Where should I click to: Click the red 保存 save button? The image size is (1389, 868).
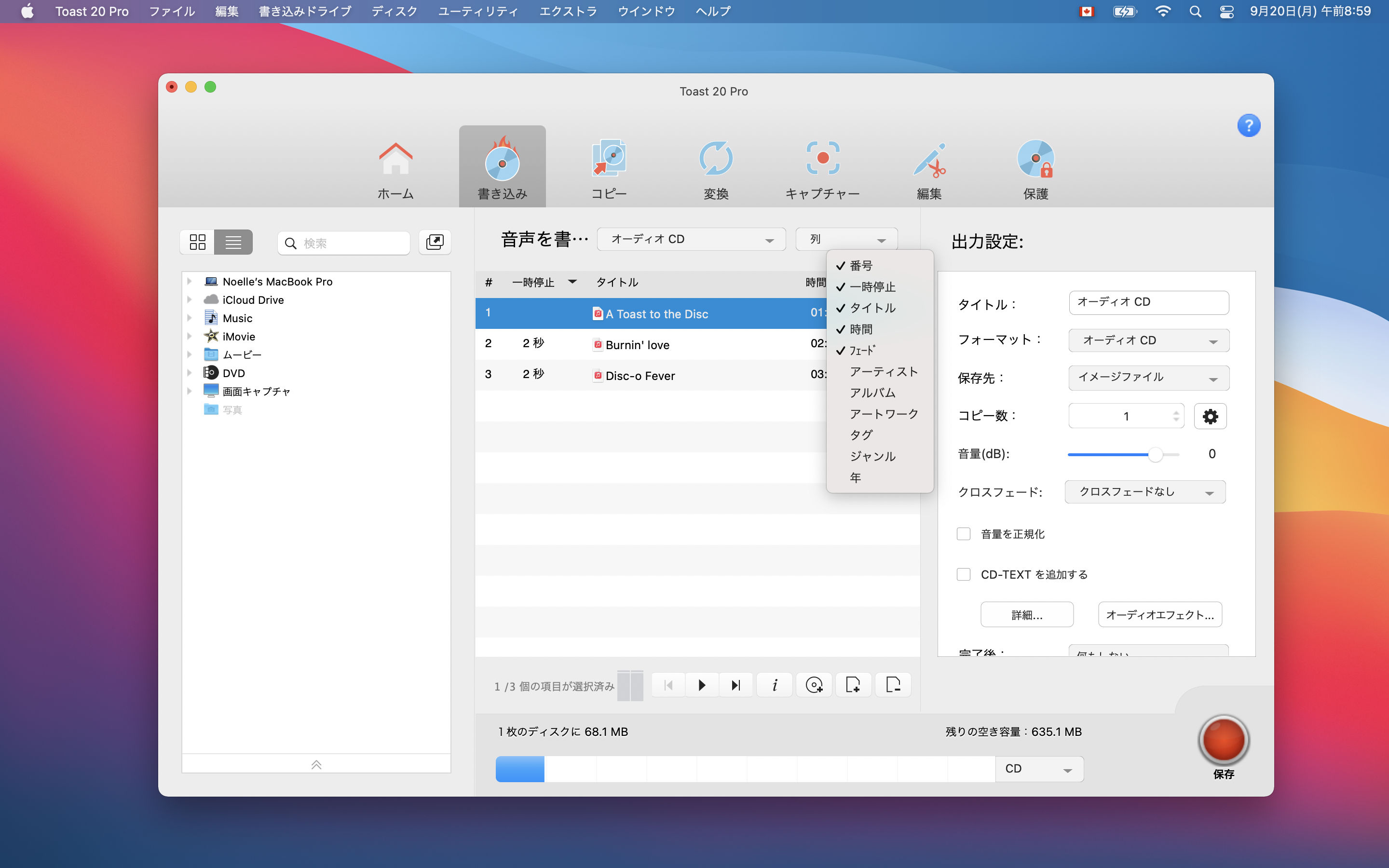click(x=1224, y=741)
